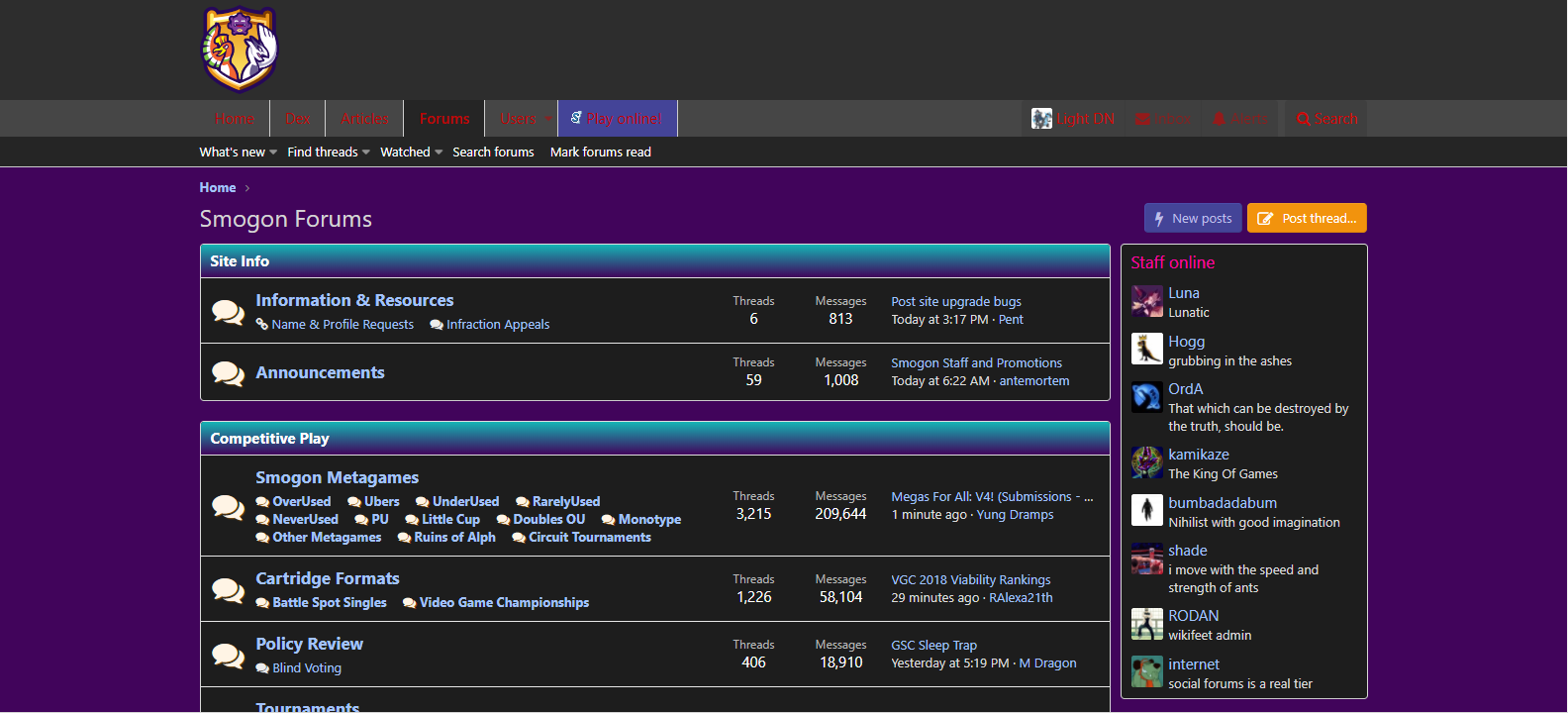Click the Light DN user avatar

1041,119
